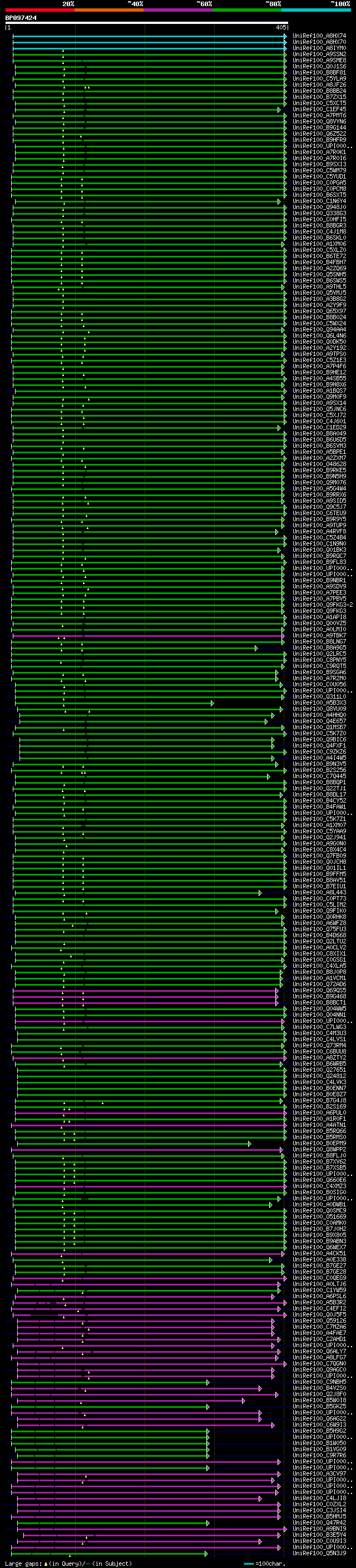The height and width of the screenshot is (1568, 356).
Task: Select hit label UniRef100_A8L443
Action: [x=319, y=892]
